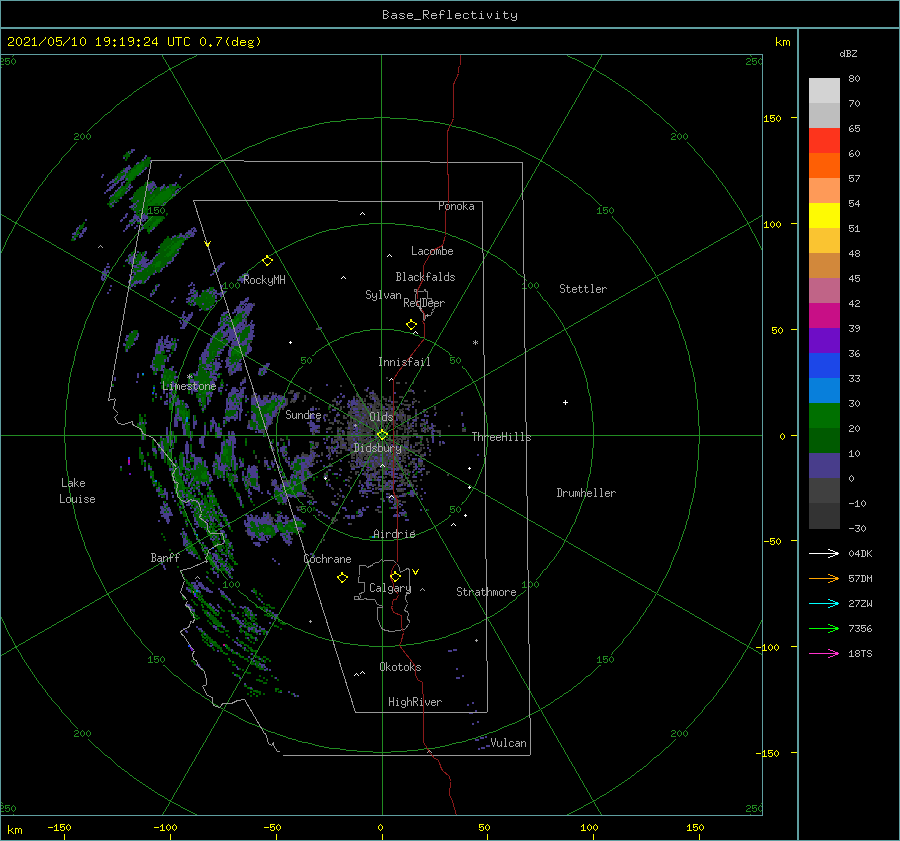The image size is (900, 841).
Task: Select yellow diamond marker below RedDeer
Action: (x=411, y=325)
